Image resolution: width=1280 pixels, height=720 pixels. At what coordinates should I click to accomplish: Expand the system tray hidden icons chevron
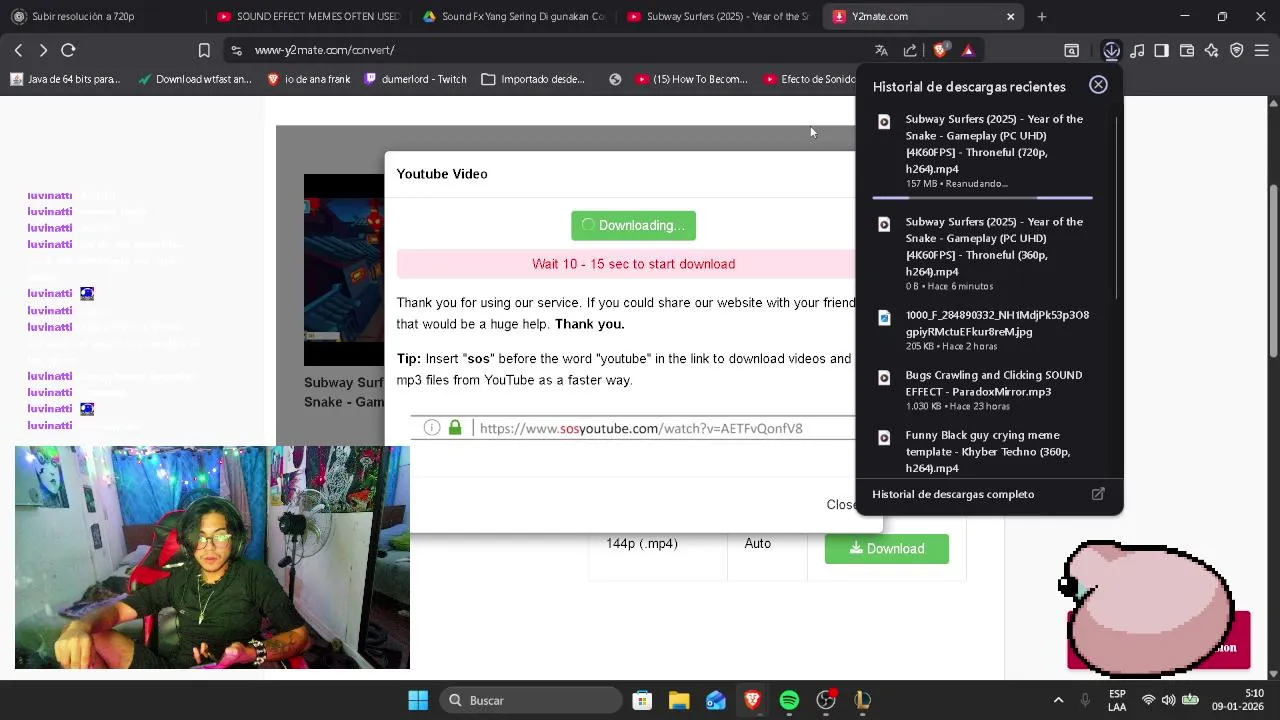coord(1058,700)
